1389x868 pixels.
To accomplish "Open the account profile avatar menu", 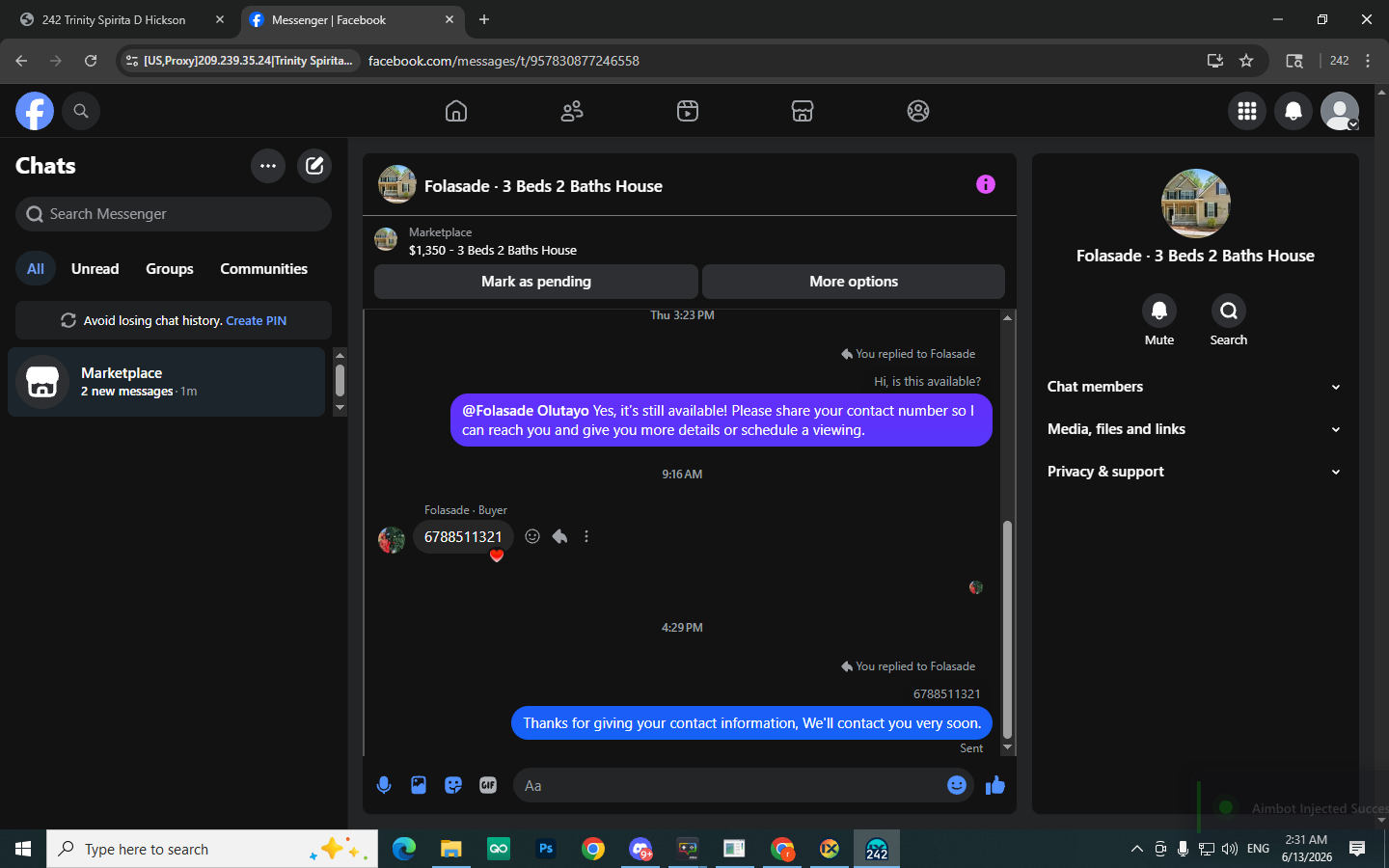I will (1340, 111).
